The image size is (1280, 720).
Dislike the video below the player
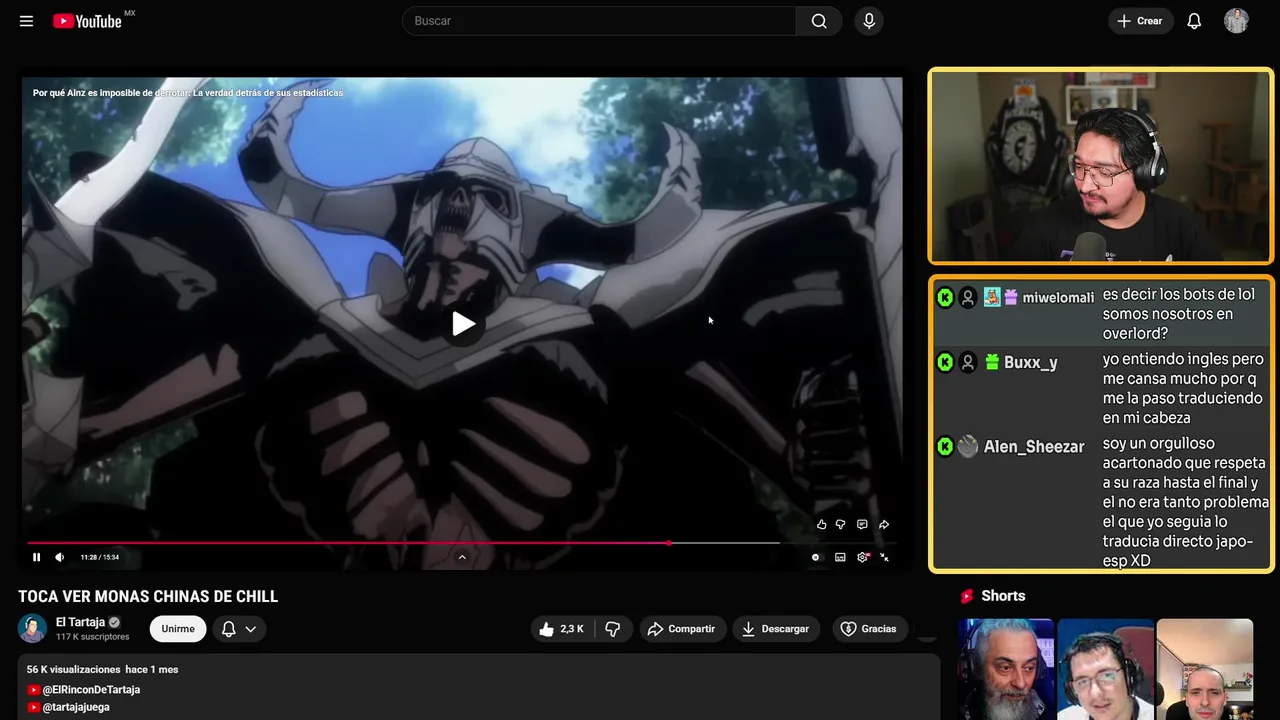point(613,629)
